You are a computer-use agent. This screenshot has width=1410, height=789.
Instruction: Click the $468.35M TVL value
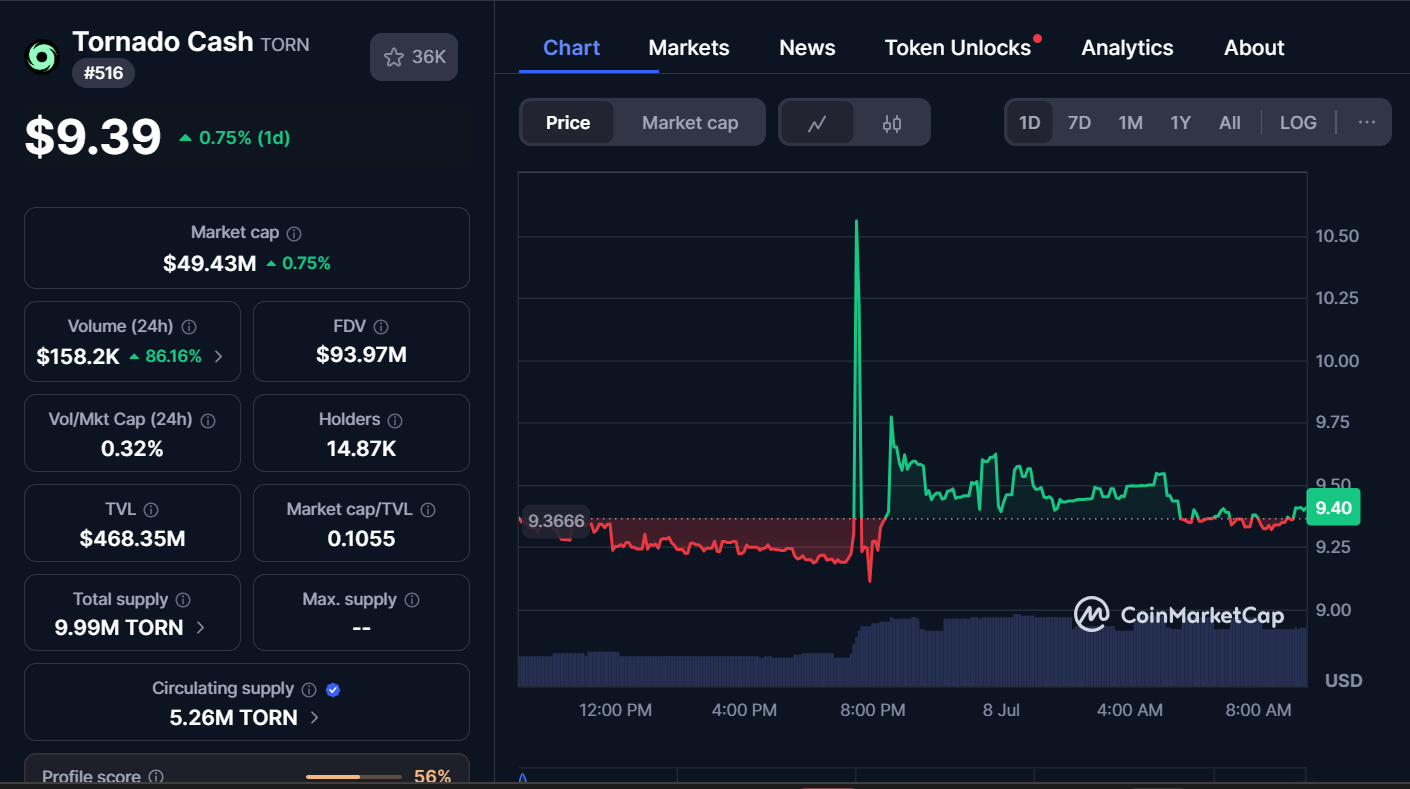pyautogui.click(x=132, y=539)
